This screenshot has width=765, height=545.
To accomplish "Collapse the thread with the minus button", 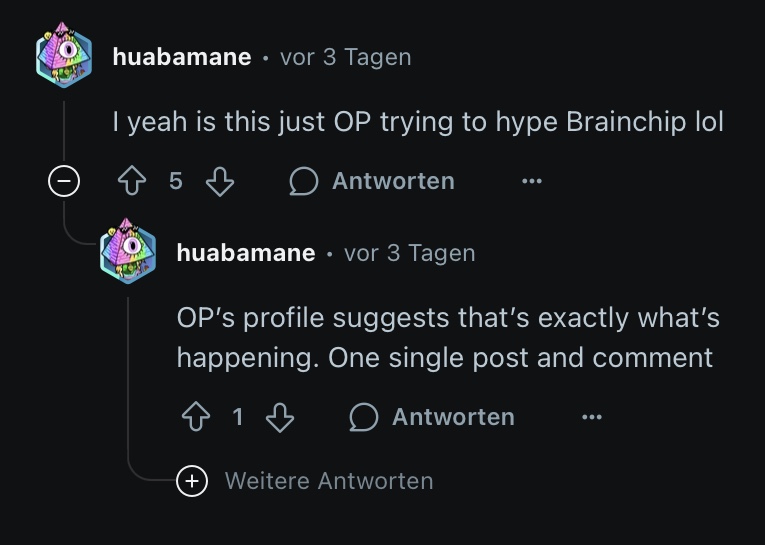I will pos(64,182).
